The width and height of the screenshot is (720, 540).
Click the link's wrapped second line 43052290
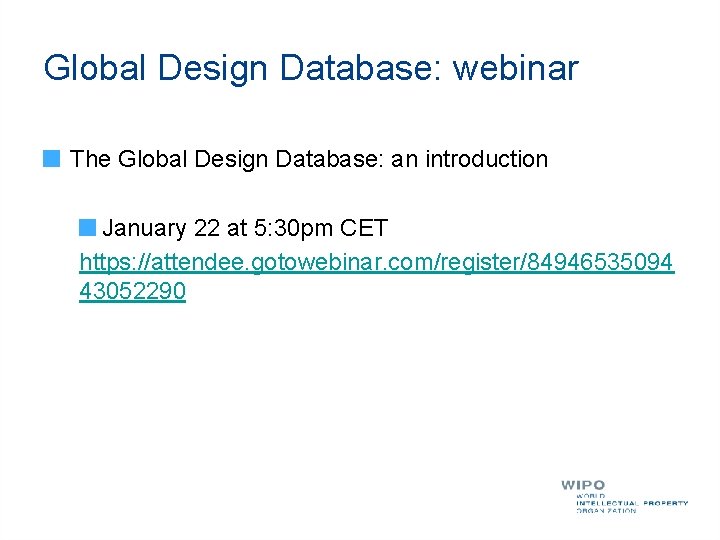pyautogui.click(x=133, y=291)
